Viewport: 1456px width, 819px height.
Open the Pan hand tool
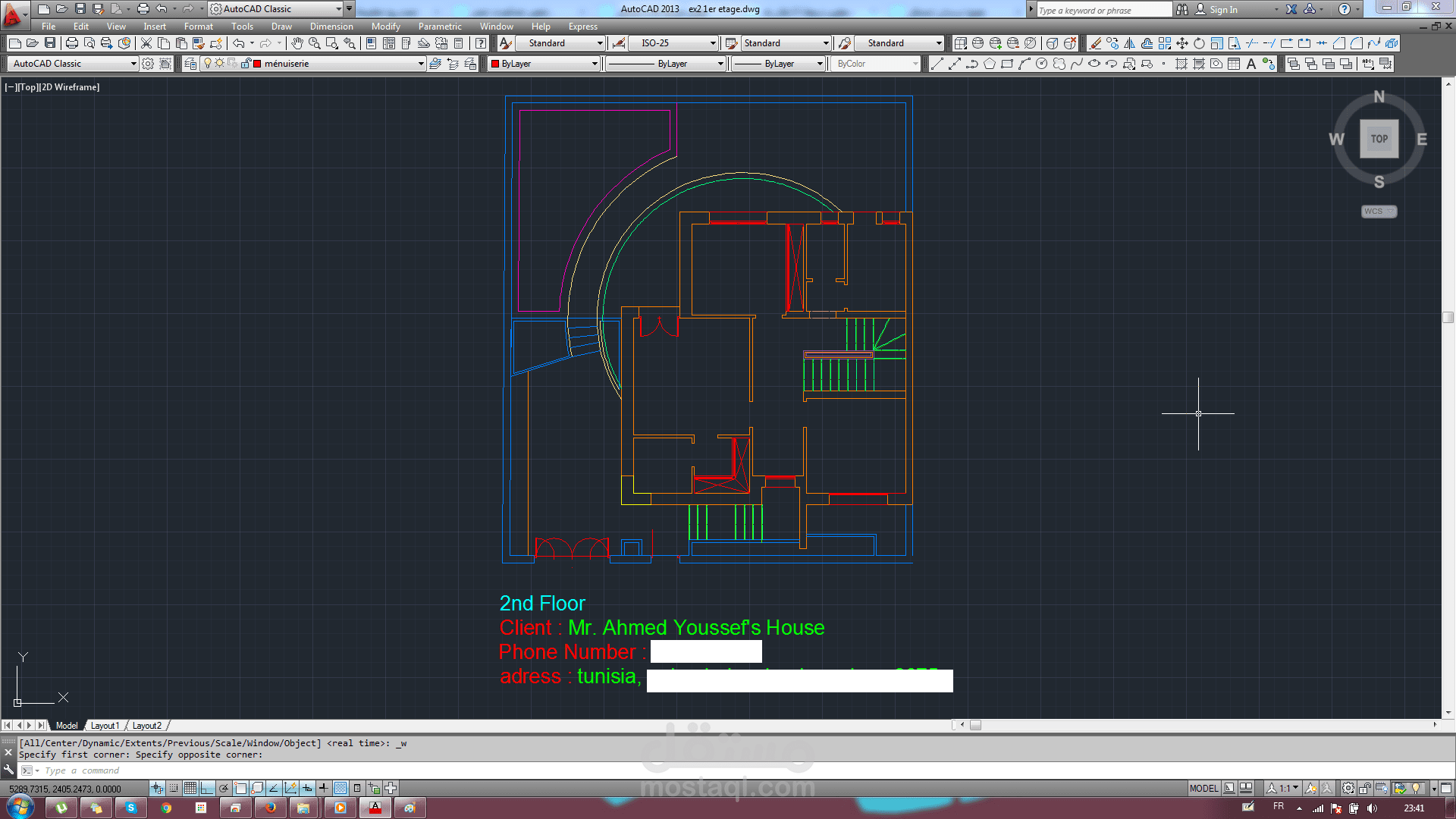[x=297, y=43]
